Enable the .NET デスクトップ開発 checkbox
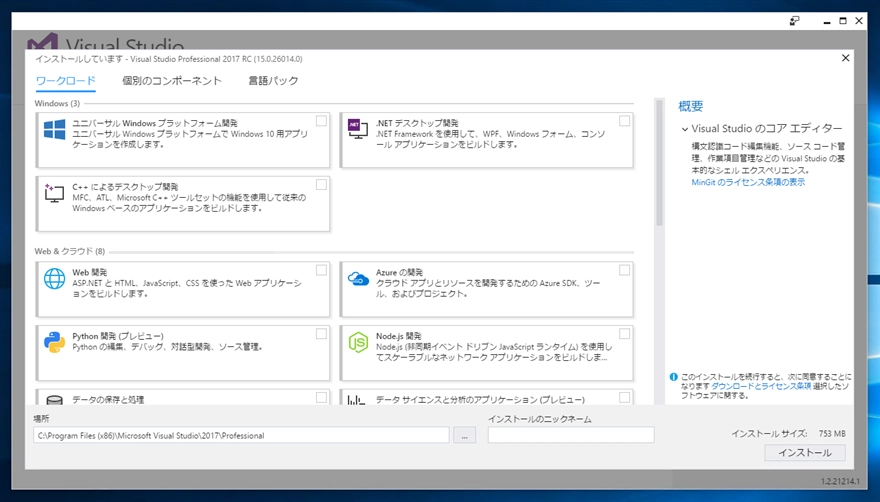 624,121
